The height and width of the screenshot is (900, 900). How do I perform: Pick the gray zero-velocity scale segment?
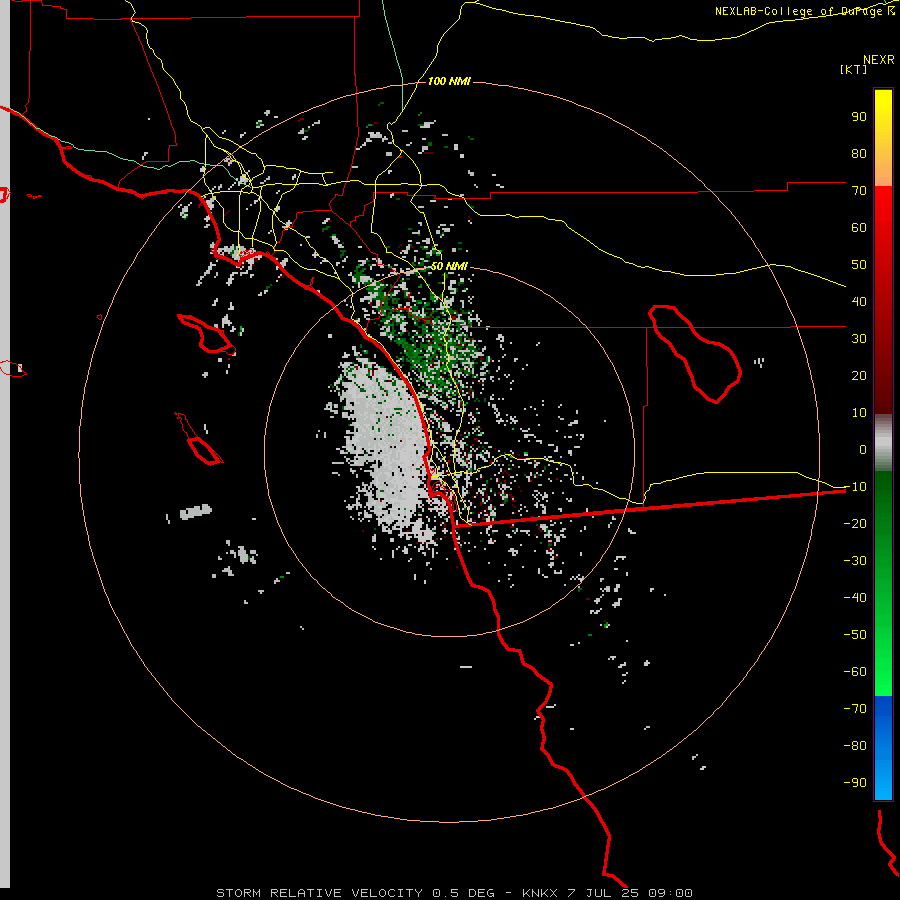pos(883,443)
